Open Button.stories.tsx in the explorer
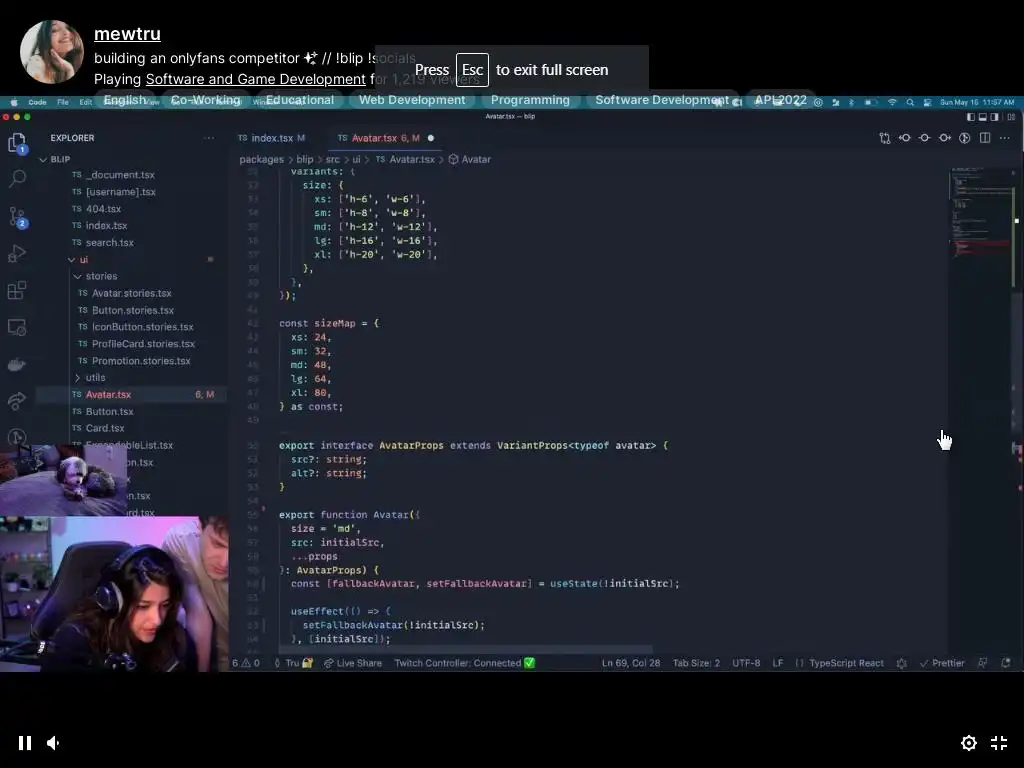Viewport: 1024px width, 768px height. click(x=133, y=310)
